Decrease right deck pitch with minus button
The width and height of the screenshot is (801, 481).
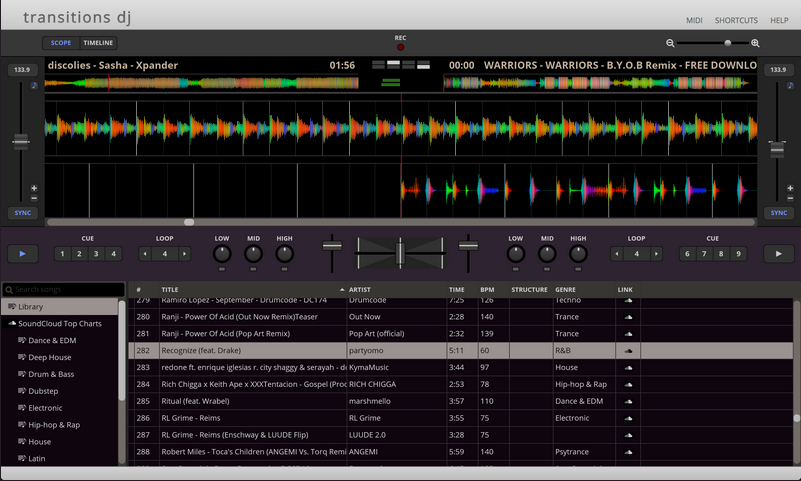pyautogui.click(x=790, y=198)
